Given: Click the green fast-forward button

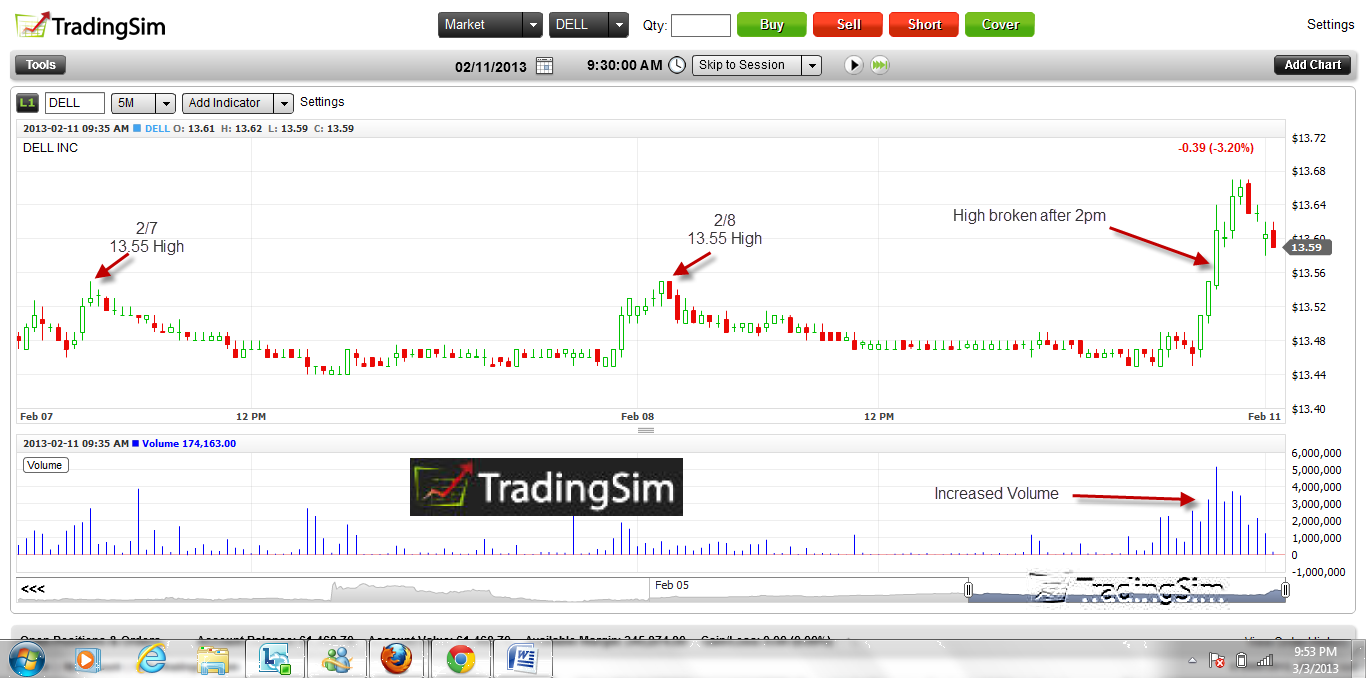Looking at the screenshot, I should 880,65.
